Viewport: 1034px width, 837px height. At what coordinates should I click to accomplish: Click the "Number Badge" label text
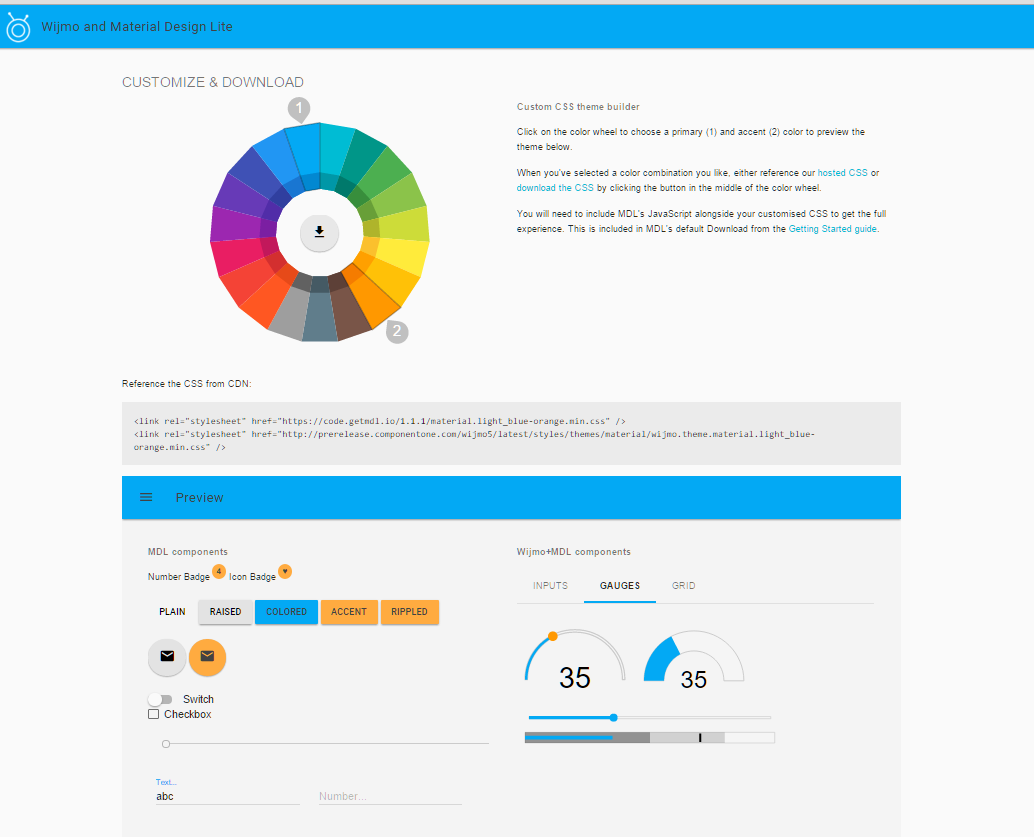[179, 576]
